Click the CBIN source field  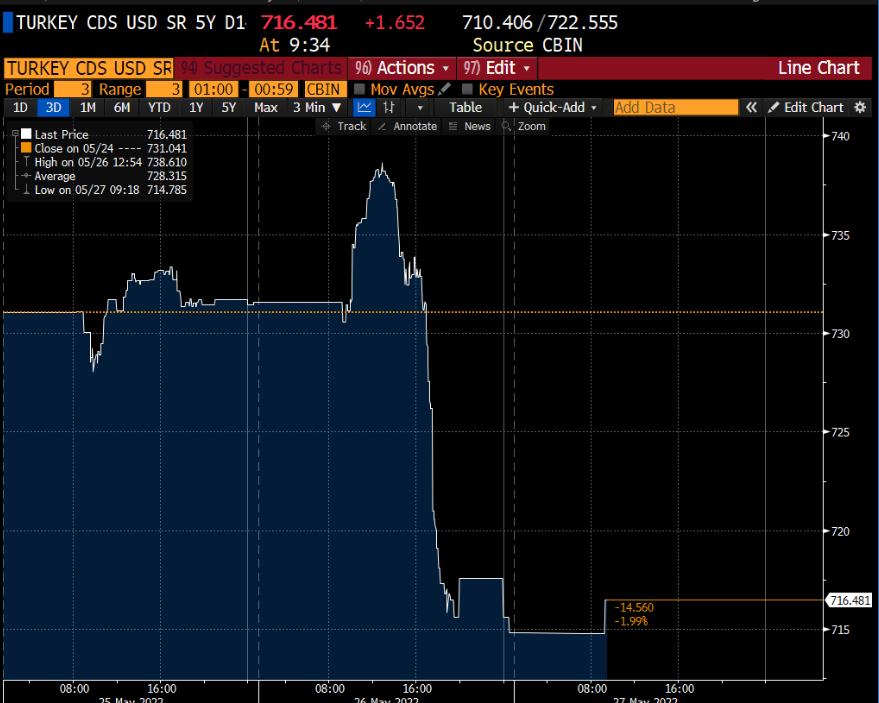click(325, 89)
